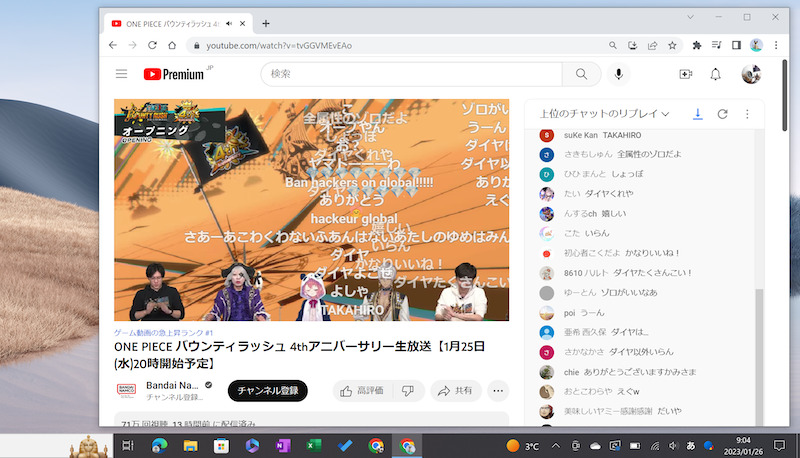800x458 pixels.
Task: Open the YouTube hamburger guide menu
Action: 121,74
